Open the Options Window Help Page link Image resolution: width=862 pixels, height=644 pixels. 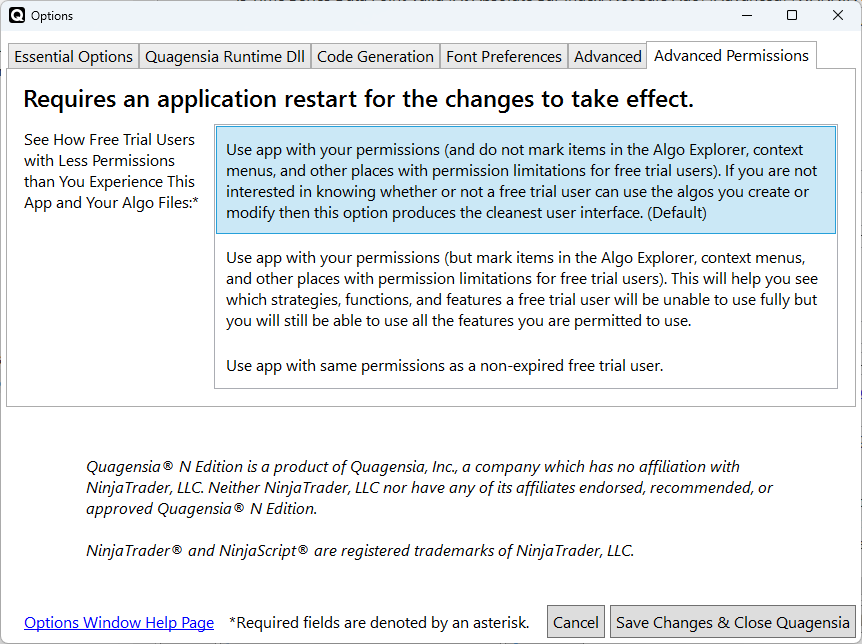[119, 623]
